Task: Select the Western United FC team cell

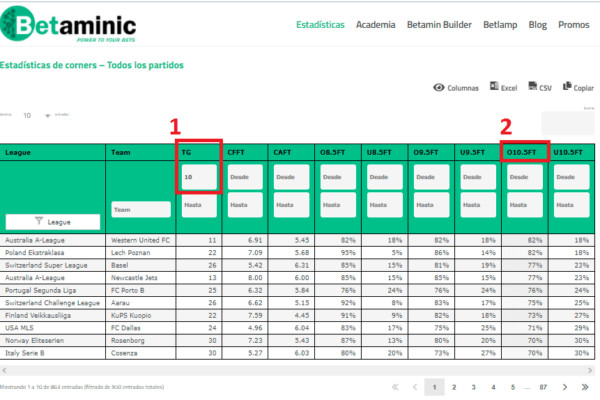Action: (x=140, y=240)
